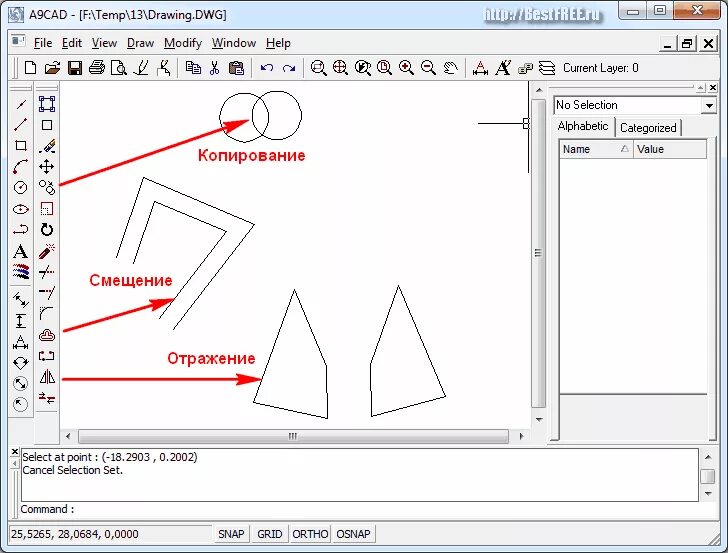The width and height of the screenshot is (728, 553).
Task: Choose the Fillet tool
Action: pos(47,313)
